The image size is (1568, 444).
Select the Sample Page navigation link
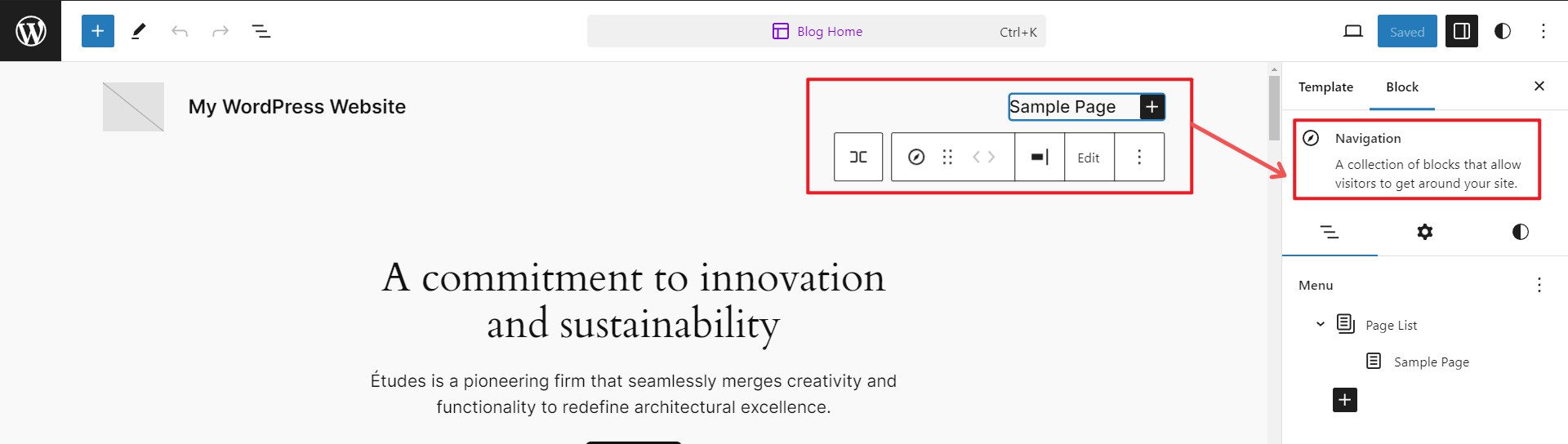(1062, 107)
